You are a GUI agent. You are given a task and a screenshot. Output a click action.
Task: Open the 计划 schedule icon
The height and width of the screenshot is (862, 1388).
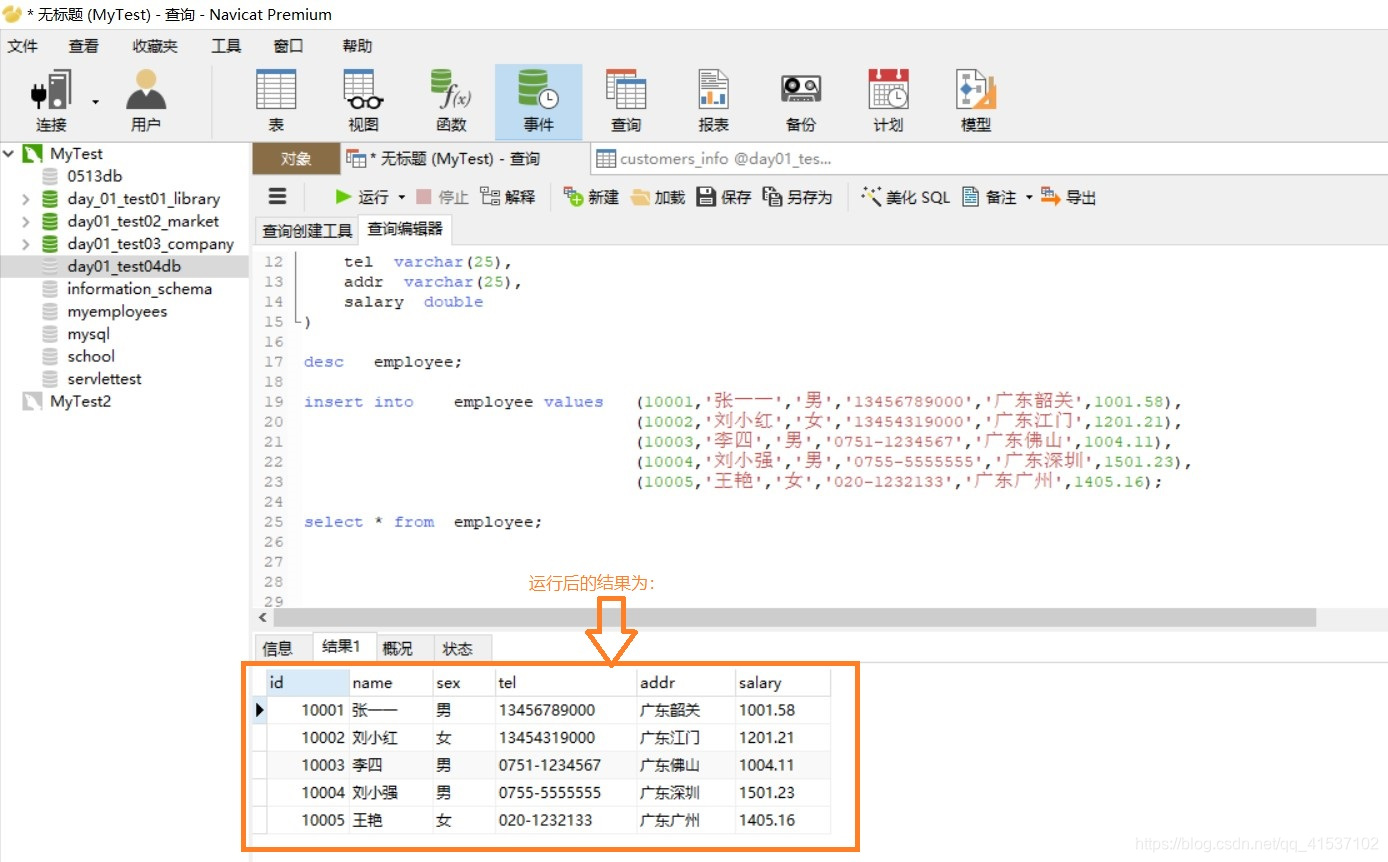pos(888,101)
